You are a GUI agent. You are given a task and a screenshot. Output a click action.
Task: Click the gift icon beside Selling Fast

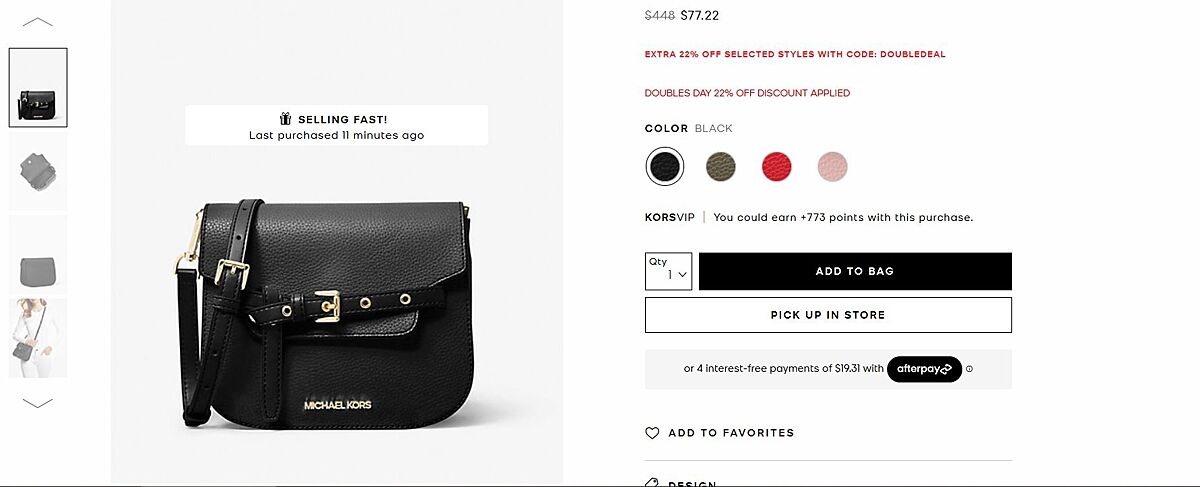285,119
